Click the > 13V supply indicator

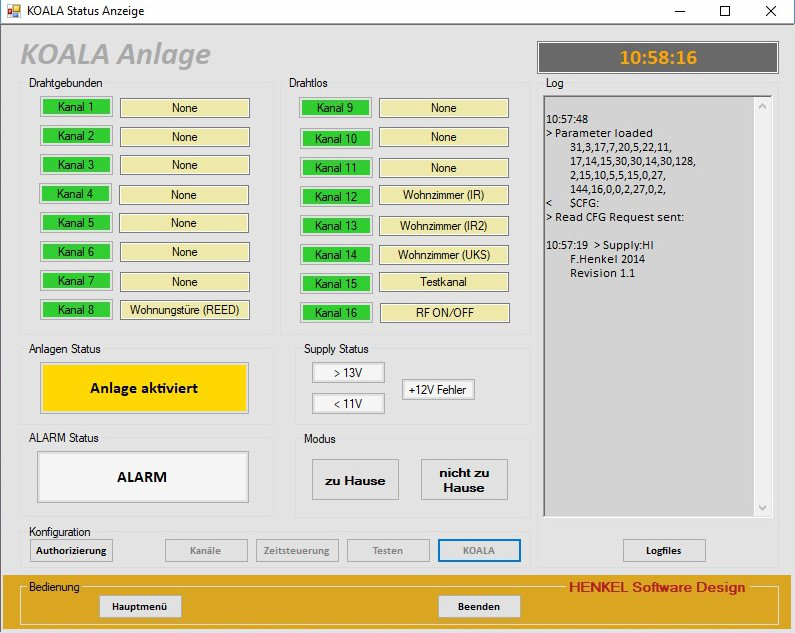click(x=348, y=373)
